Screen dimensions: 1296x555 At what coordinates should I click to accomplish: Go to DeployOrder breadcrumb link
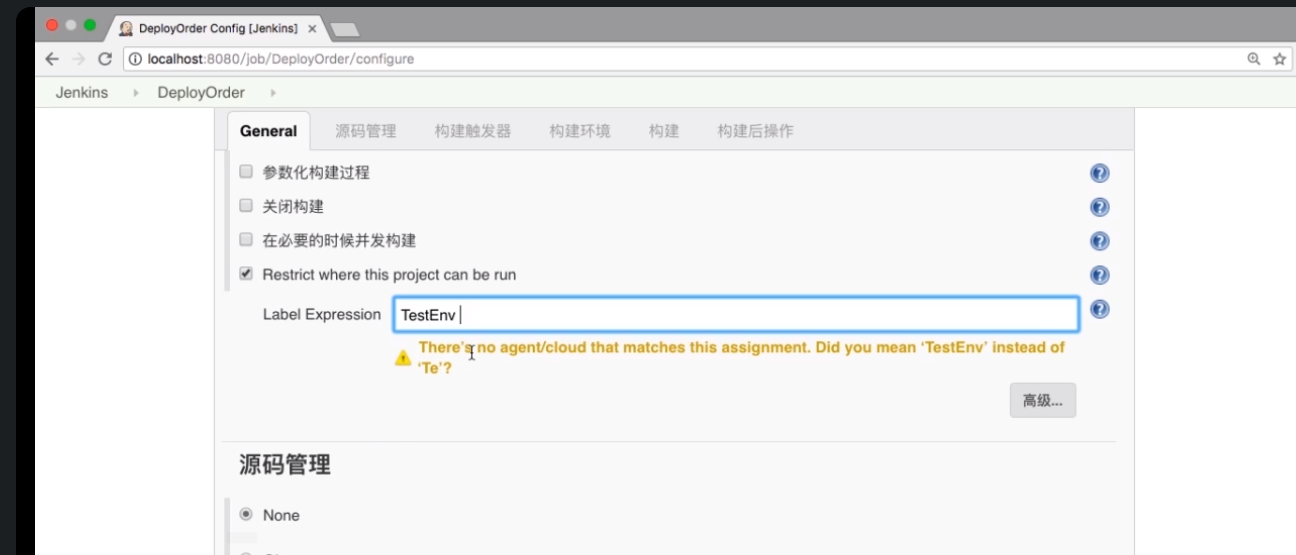click(201, 93)
